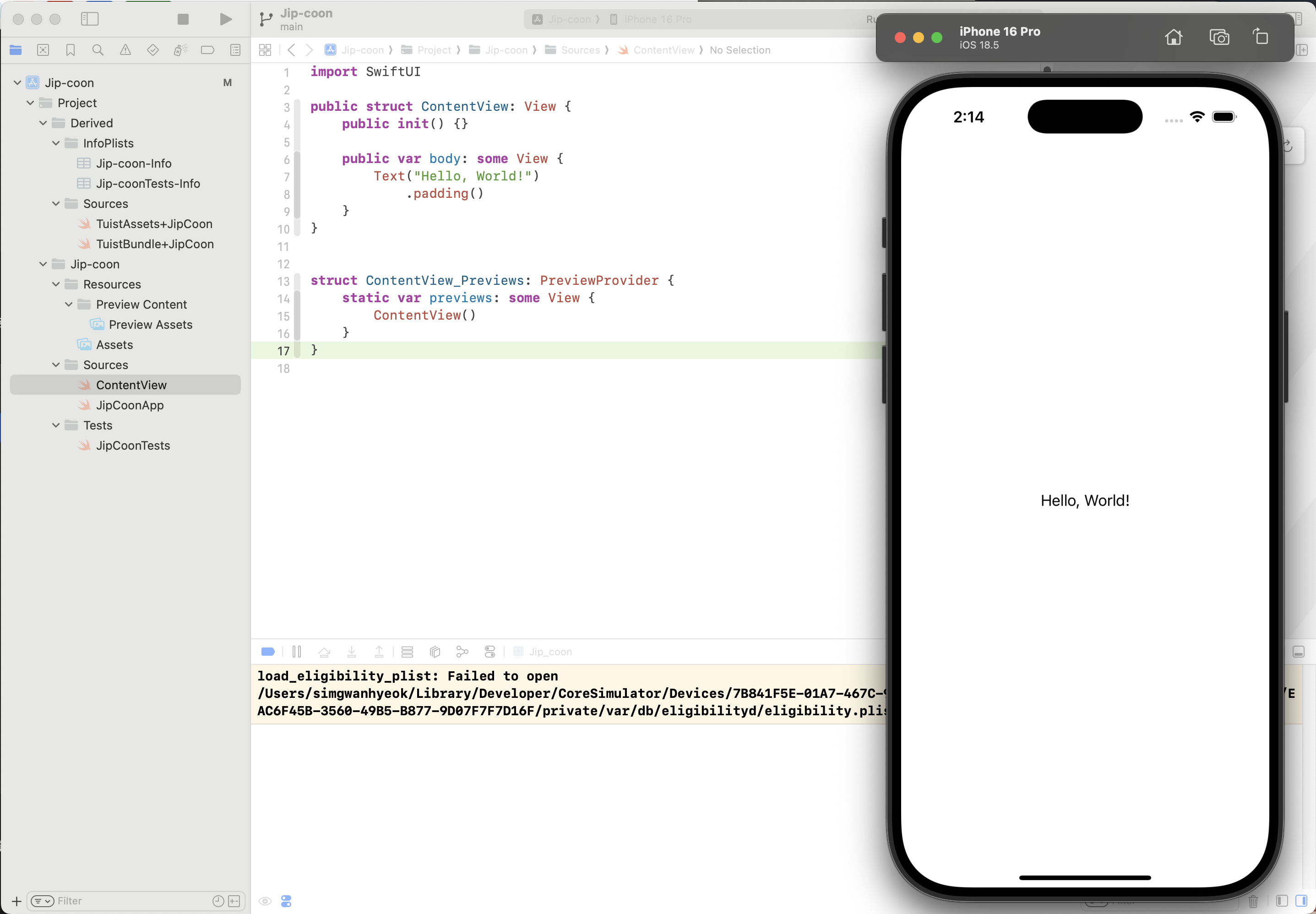Collapse the Preview Content folder
Viewport: 1316px width, 914px height.
click(x=69, y=305)
